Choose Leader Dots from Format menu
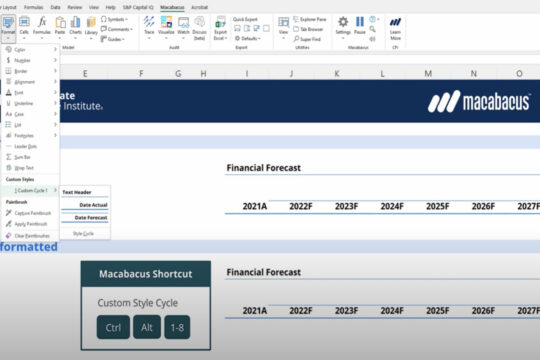540x360 pixels. coord(30,146)
